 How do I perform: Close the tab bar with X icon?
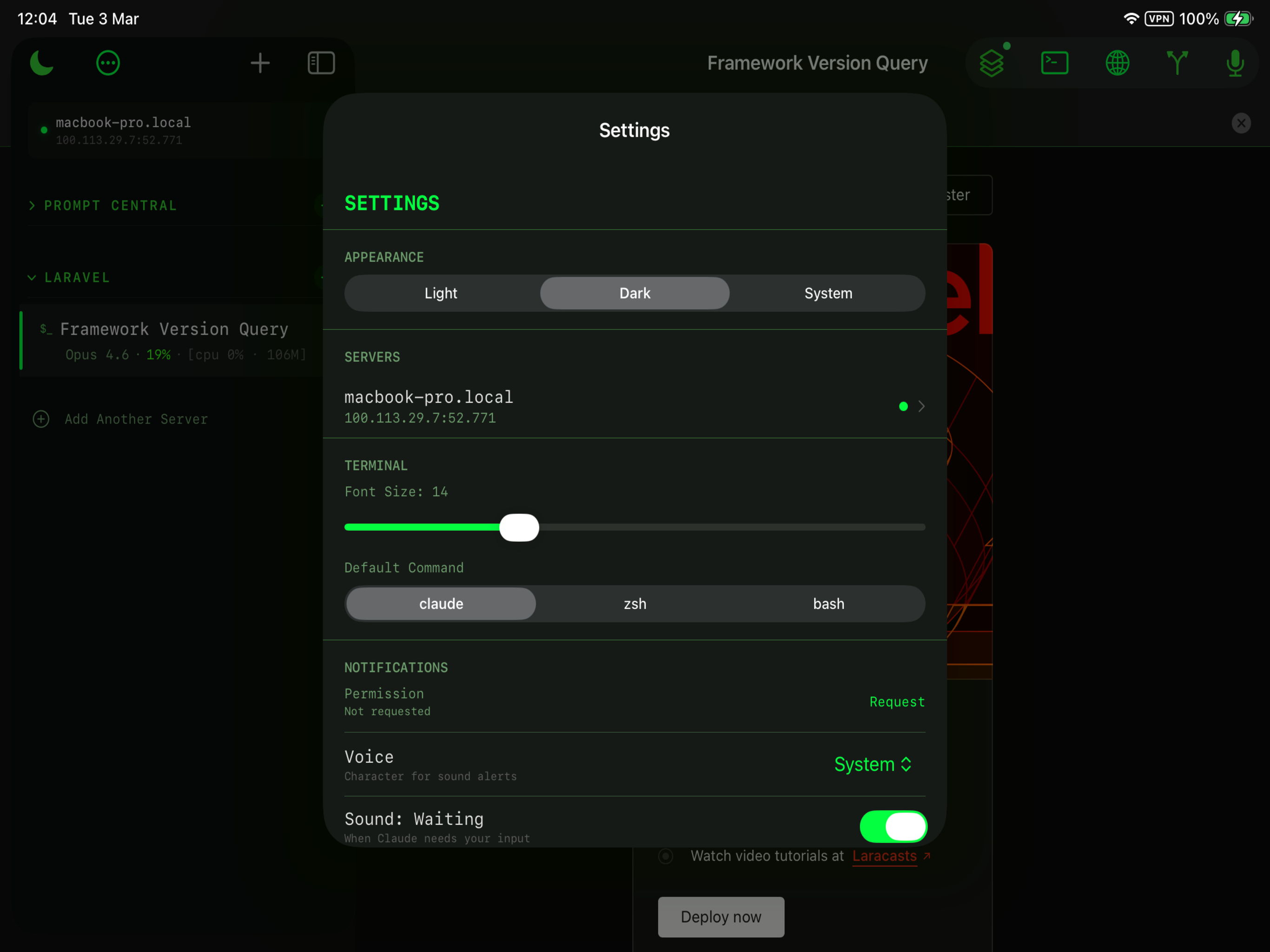1241,123
